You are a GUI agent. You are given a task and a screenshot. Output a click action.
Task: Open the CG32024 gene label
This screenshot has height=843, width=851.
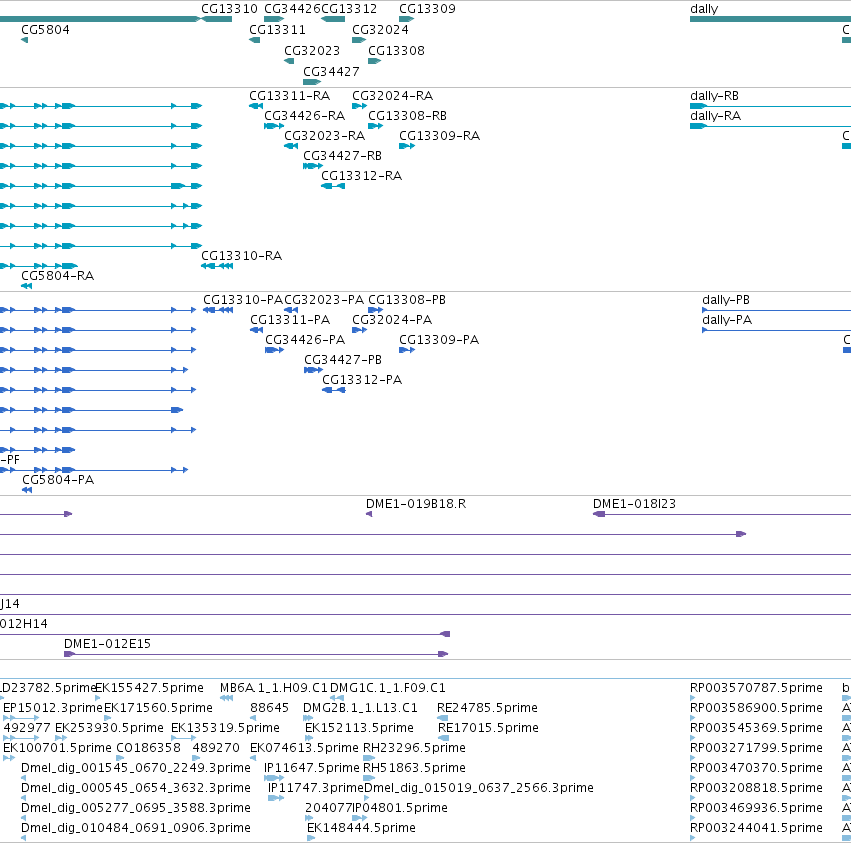[x=380, y=29]
